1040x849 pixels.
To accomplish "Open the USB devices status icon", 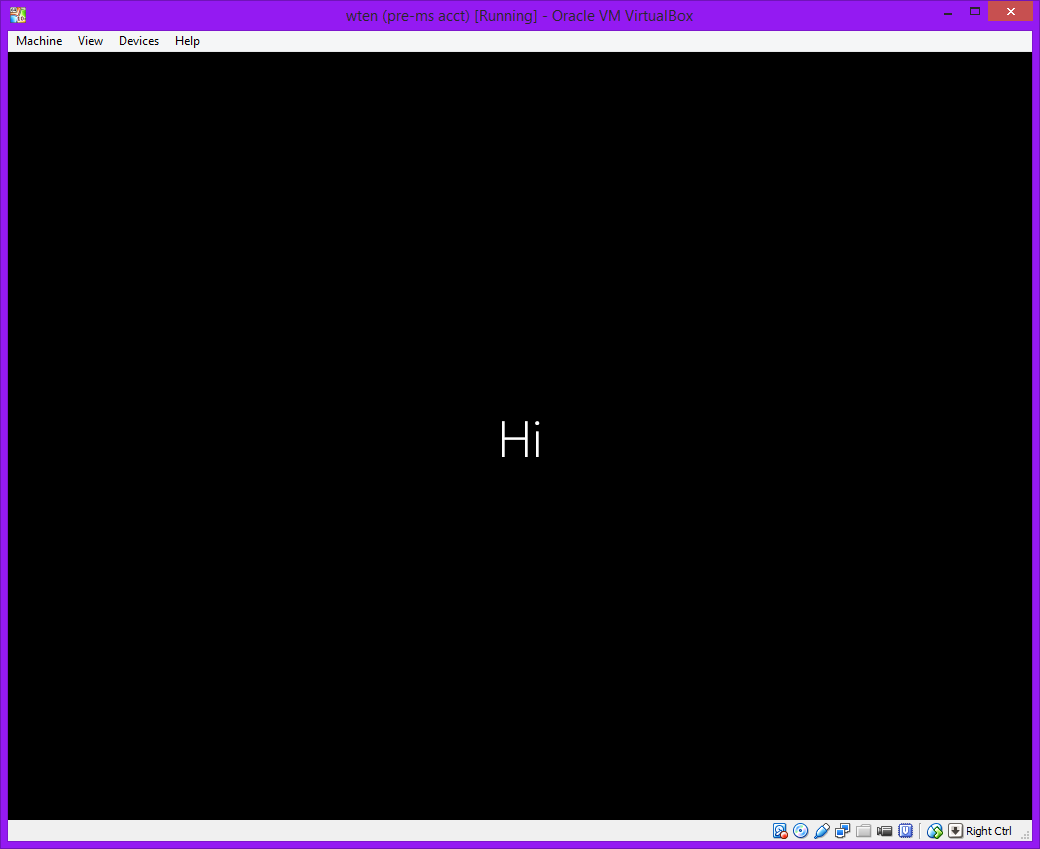I will (822, 831).
